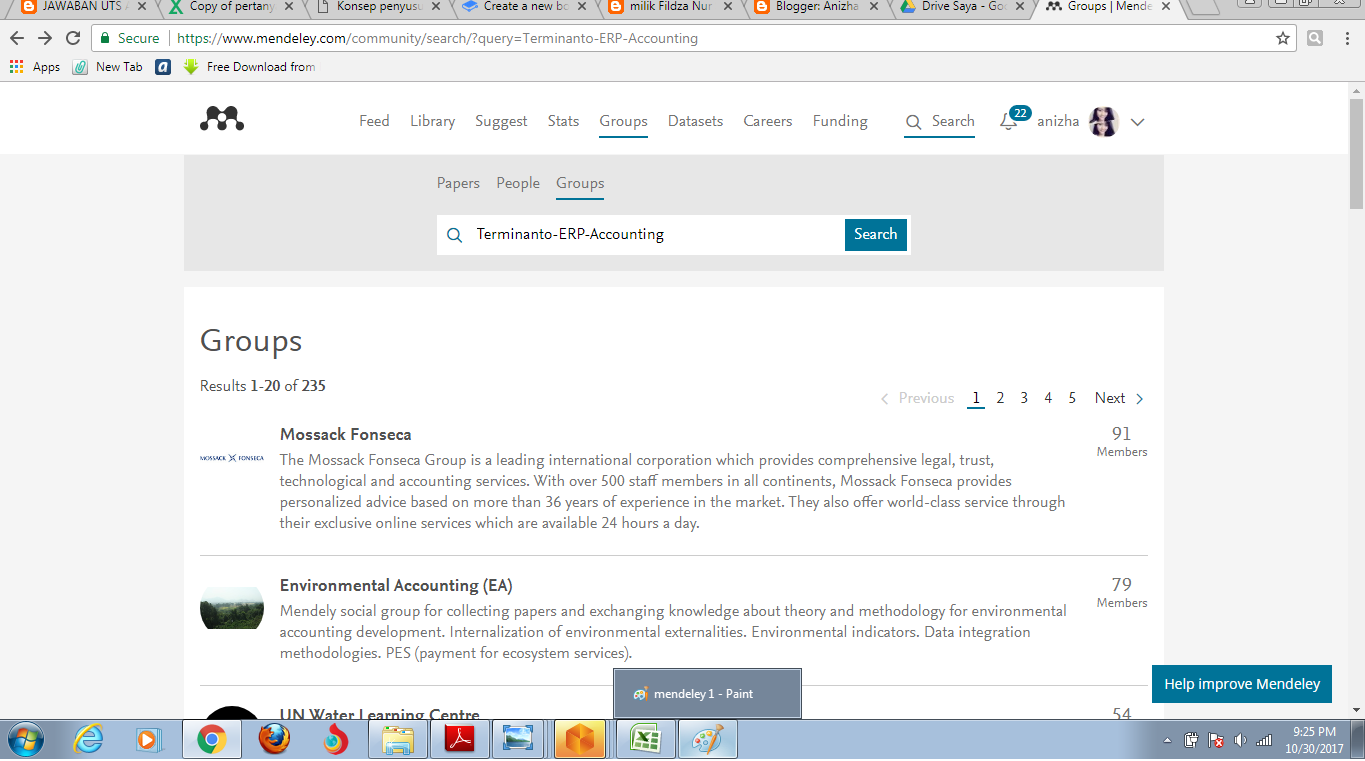Click the anizha profile avatar
This screenshot has height=761, width=1365.
click(x=1103, y=121)
